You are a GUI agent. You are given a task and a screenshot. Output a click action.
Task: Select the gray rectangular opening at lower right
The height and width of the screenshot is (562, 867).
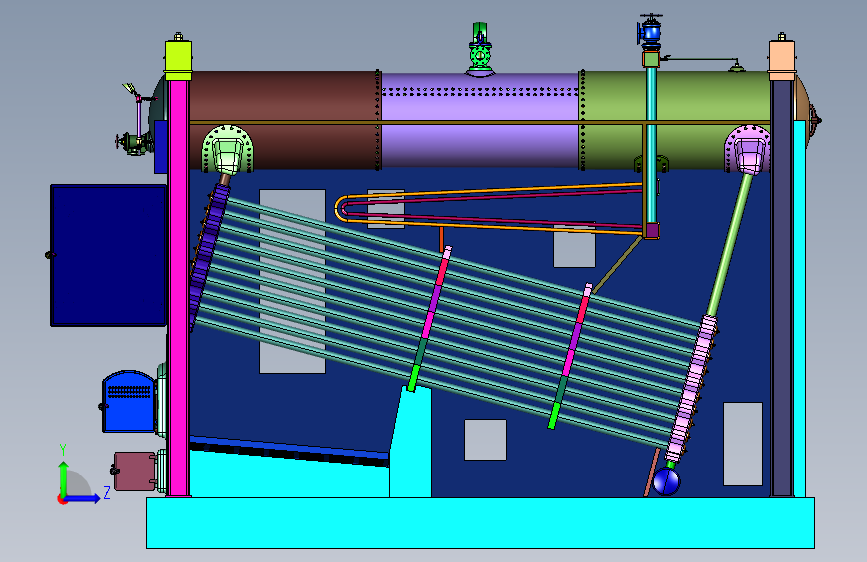tap(743, 444)
